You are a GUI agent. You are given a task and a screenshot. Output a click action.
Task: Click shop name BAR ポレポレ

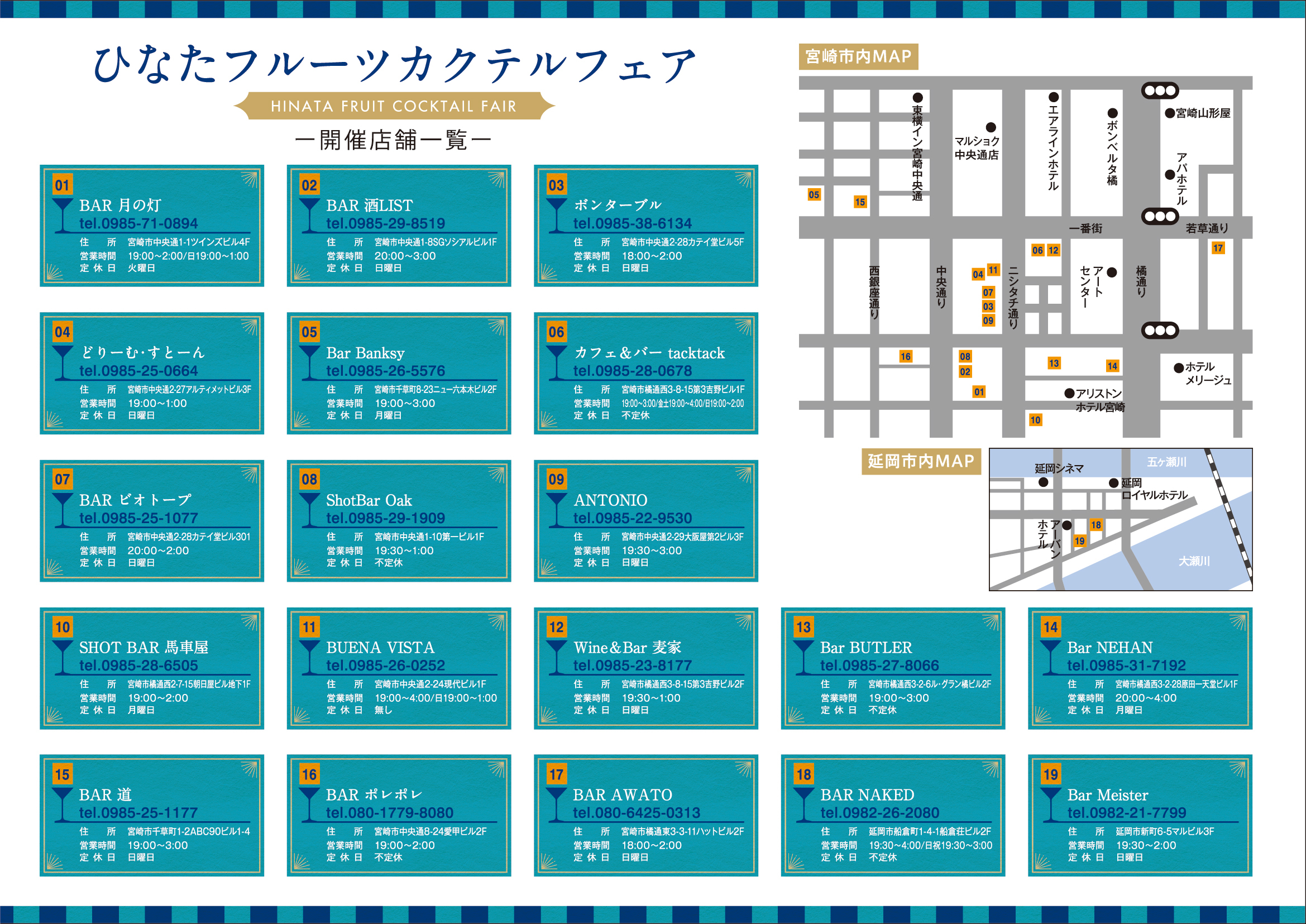coord(374,795)
